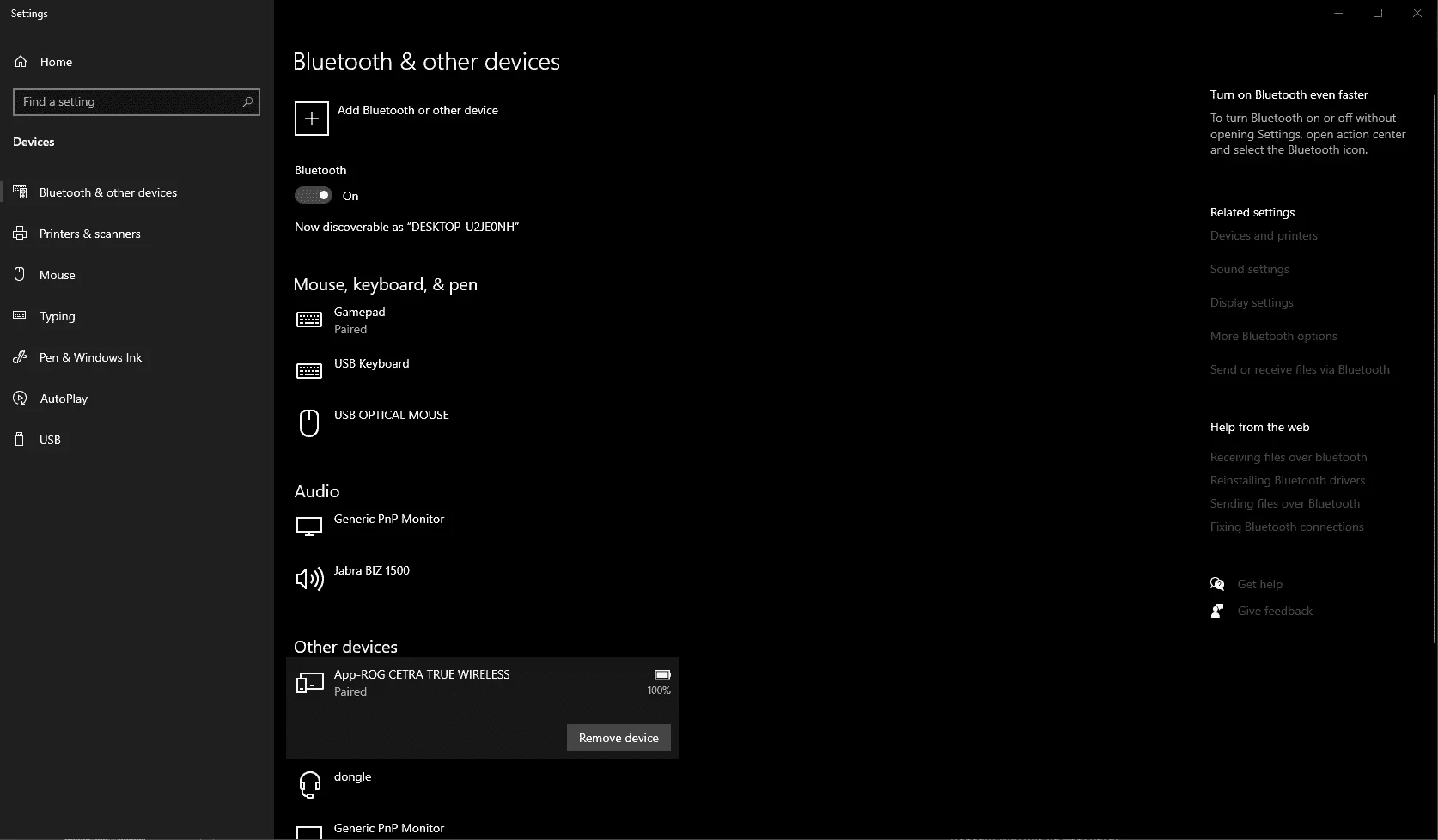Image resolution: width=1438 pixels, height=840 pixels.
Task: Select App-ROG CETRA TRUE WIRELESS name
Action: [422, 674]
